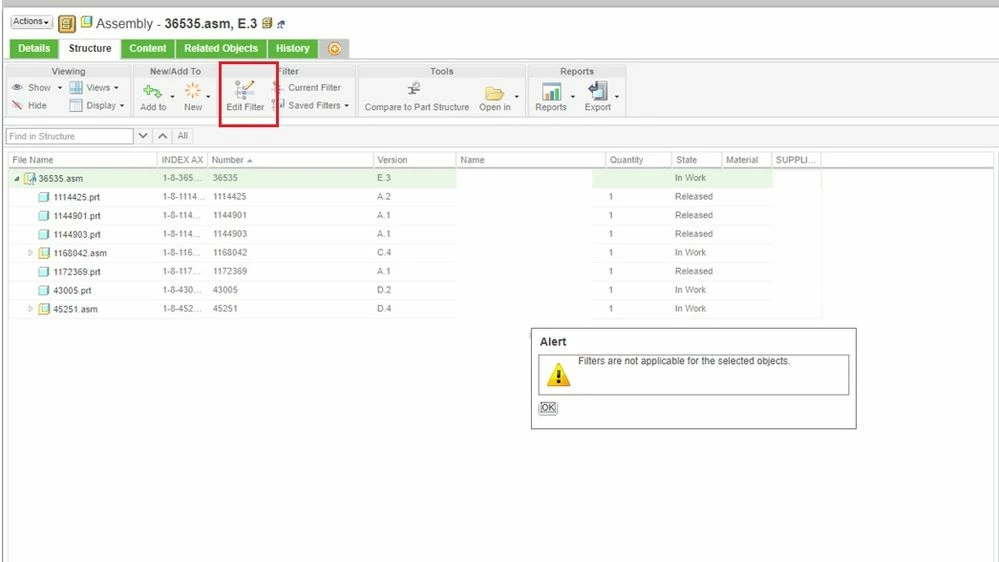Select the Structure tab

coord(90,48)
